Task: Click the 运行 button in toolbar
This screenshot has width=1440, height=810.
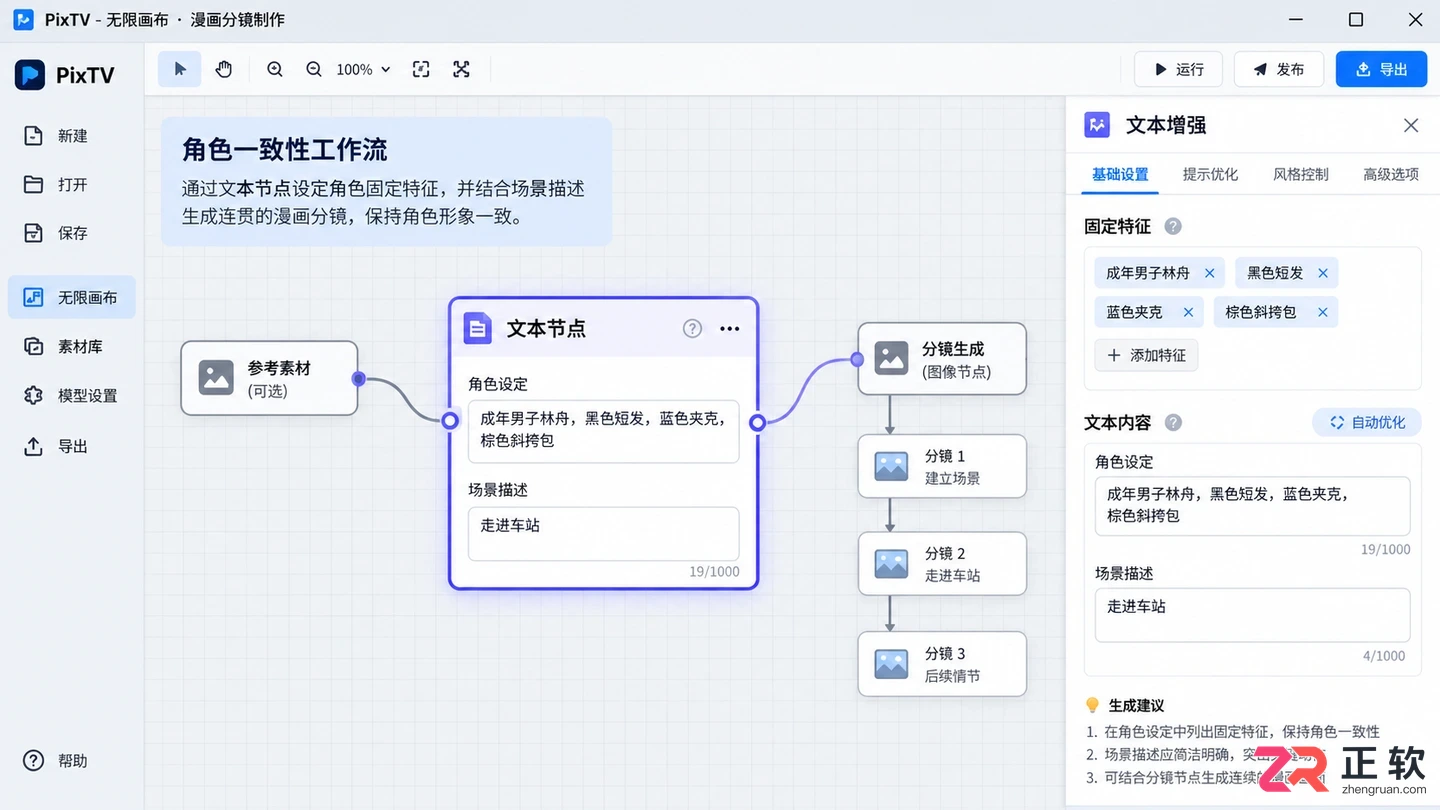Action: click(x=1178, y=69)
